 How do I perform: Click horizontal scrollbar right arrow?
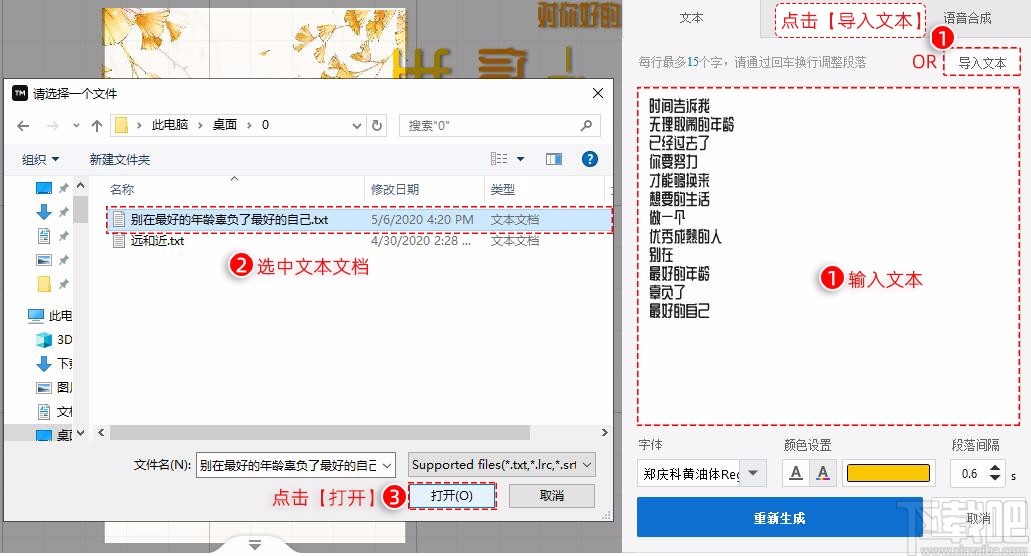coord(604,432)
